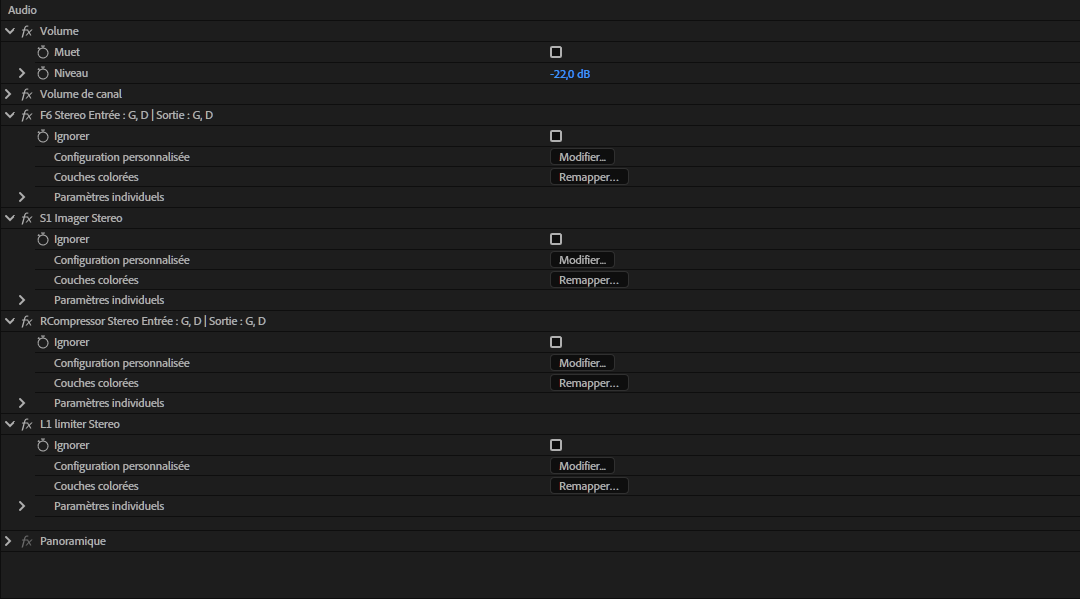Expand Paramètres individuels under L1 limiter Stereo
Image resolution: width=1080 pixels, height=599 pixels.
coord(22,506)
